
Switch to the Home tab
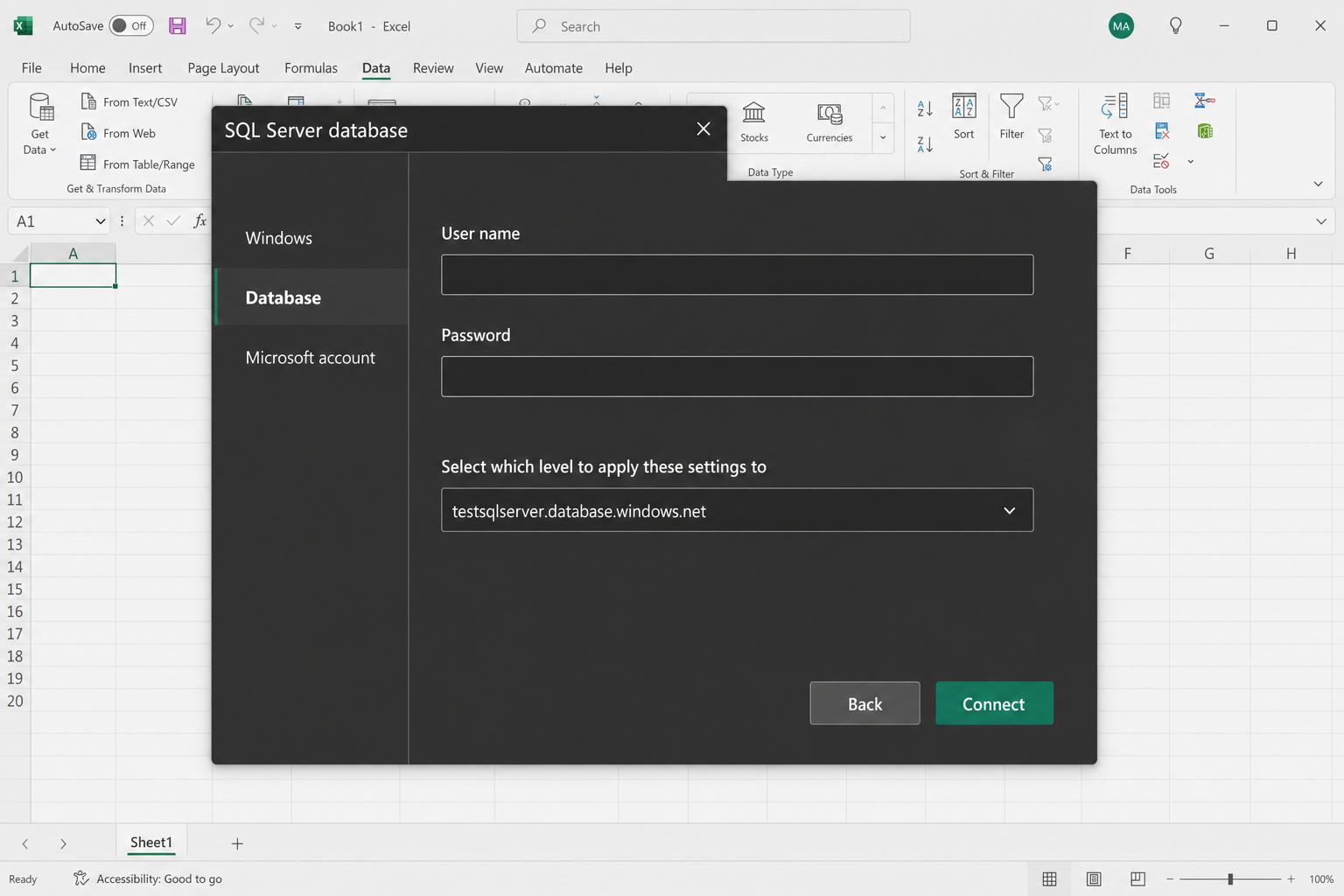pos(87,68)
